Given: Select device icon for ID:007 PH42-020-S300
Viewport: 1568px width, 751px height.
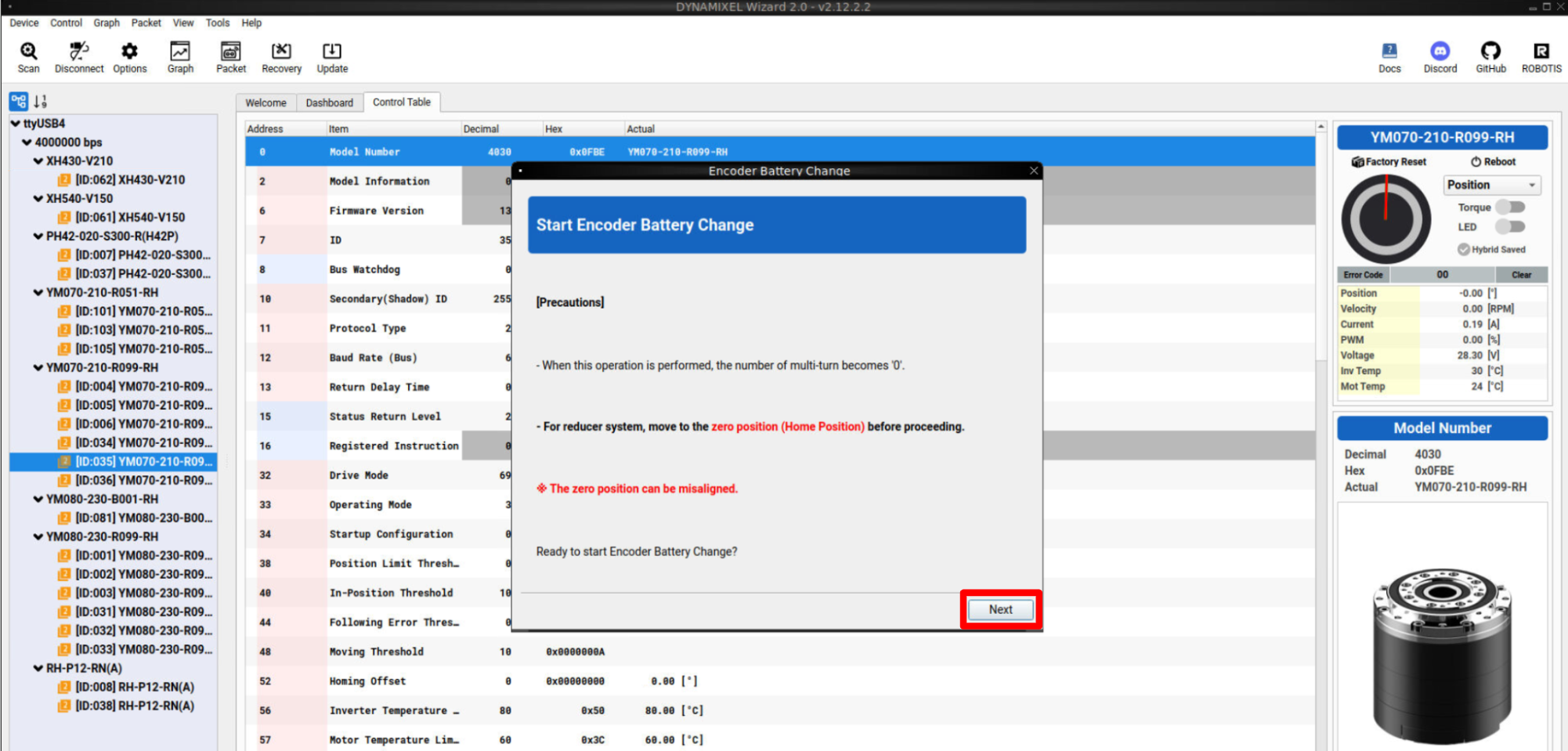Looking at the screenshot, I should point(64,255).
